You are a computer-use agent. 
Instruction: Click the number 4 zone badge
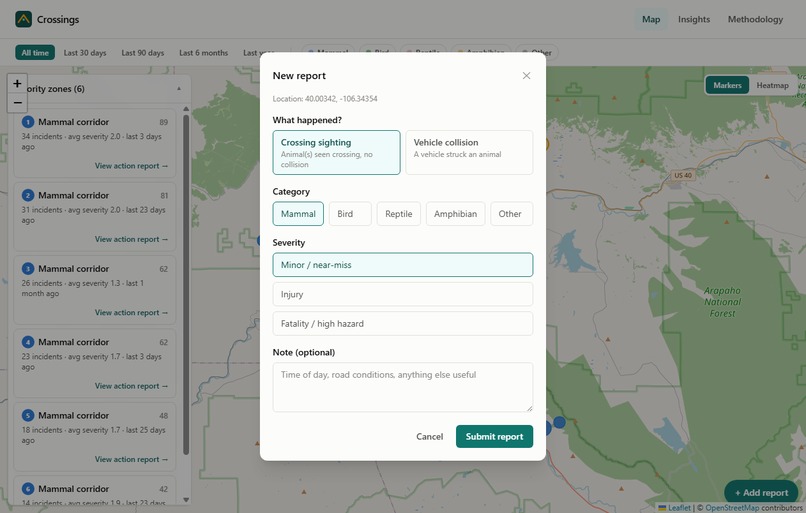[28, 342]
